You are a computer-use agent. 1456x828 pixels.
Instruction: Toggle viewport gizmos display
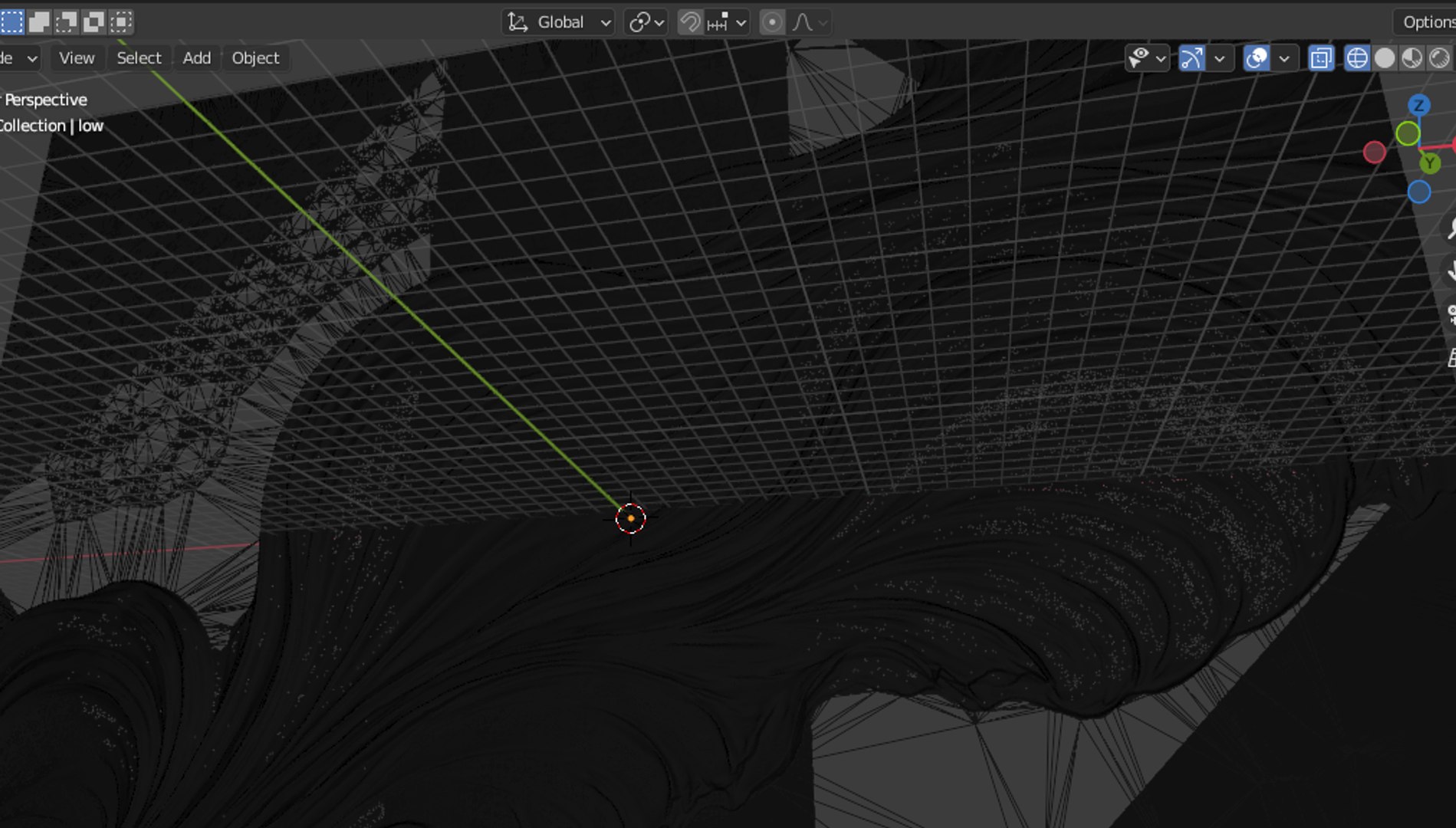(1191, 58)
